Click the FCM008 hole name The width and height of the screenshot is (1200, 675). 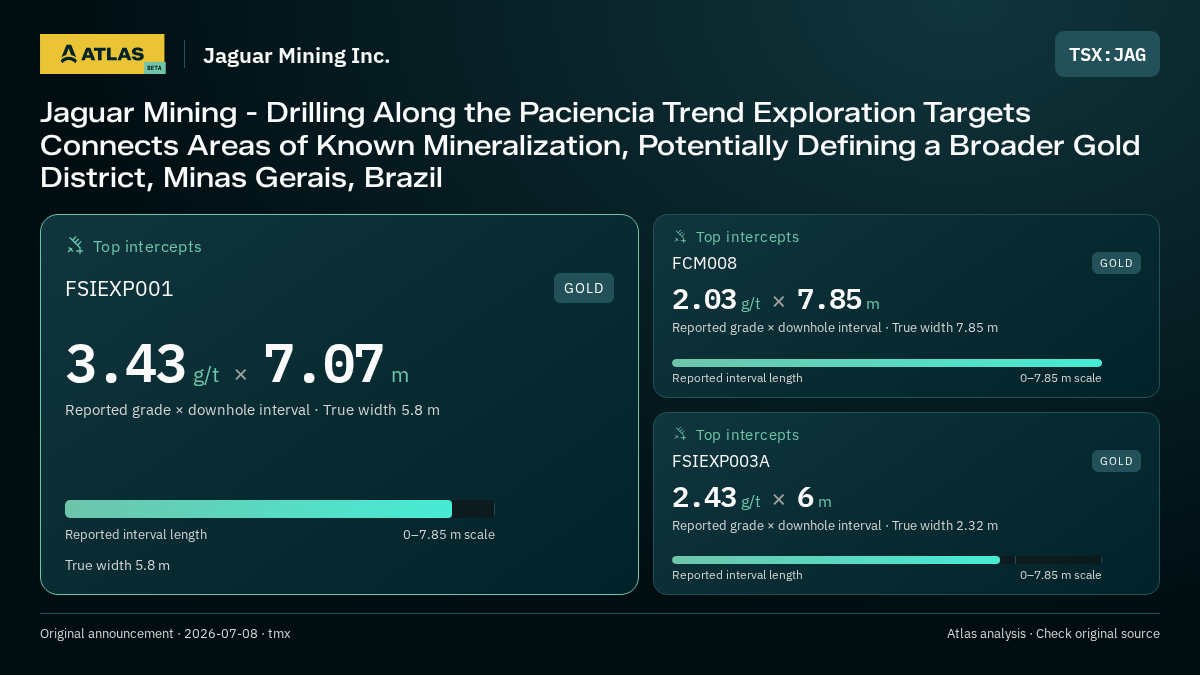pos(704,263)
